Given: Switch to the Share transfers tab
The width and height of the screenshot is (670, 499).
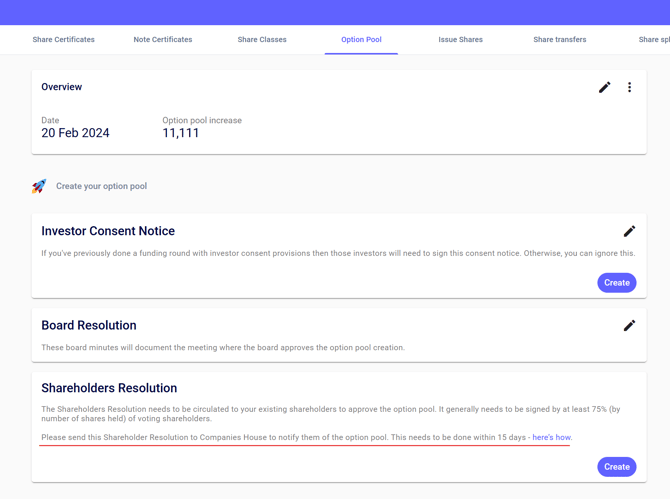Looking at the screenshot, I should pos(559,40).
